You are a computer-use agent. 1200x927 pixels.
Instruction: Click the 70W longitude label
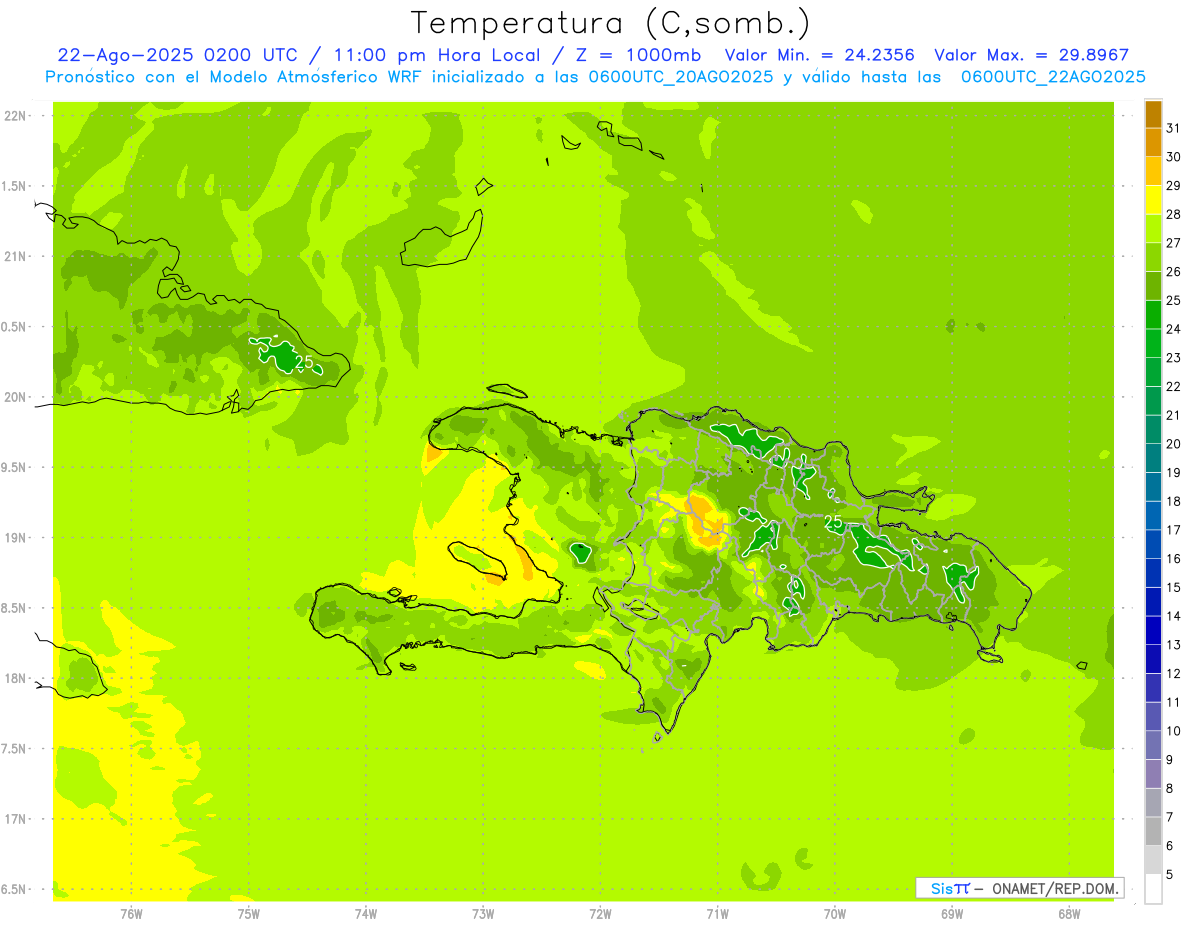[835, 913]
